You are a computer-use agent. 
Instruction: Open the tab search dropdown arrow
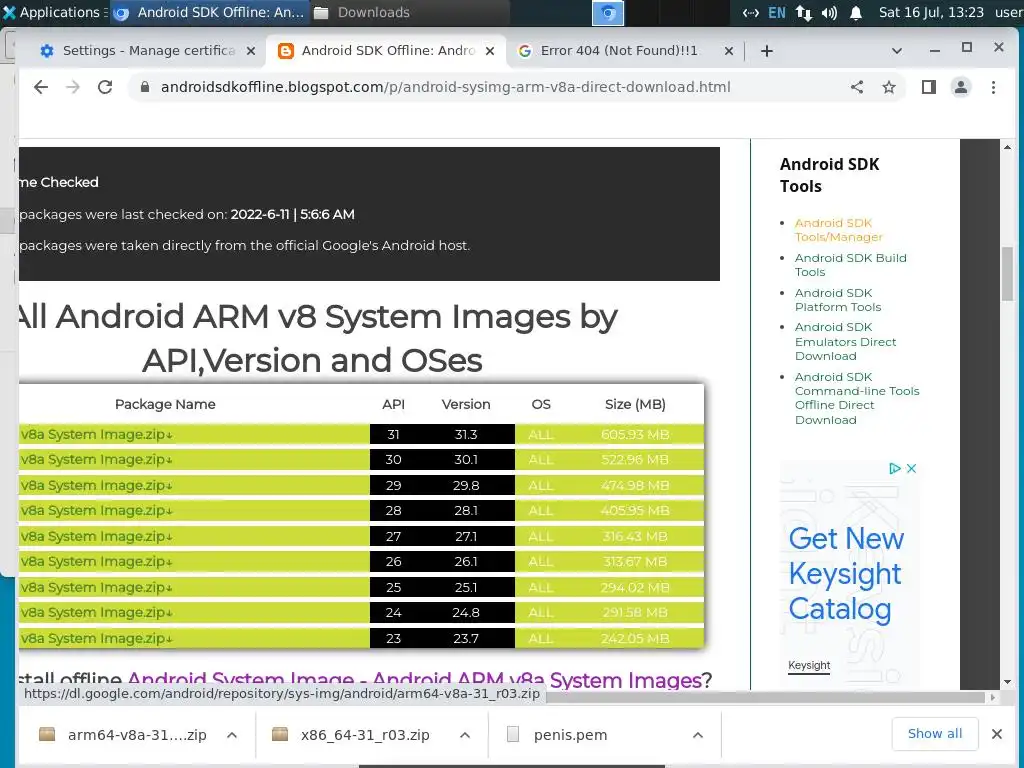(897, 51)
